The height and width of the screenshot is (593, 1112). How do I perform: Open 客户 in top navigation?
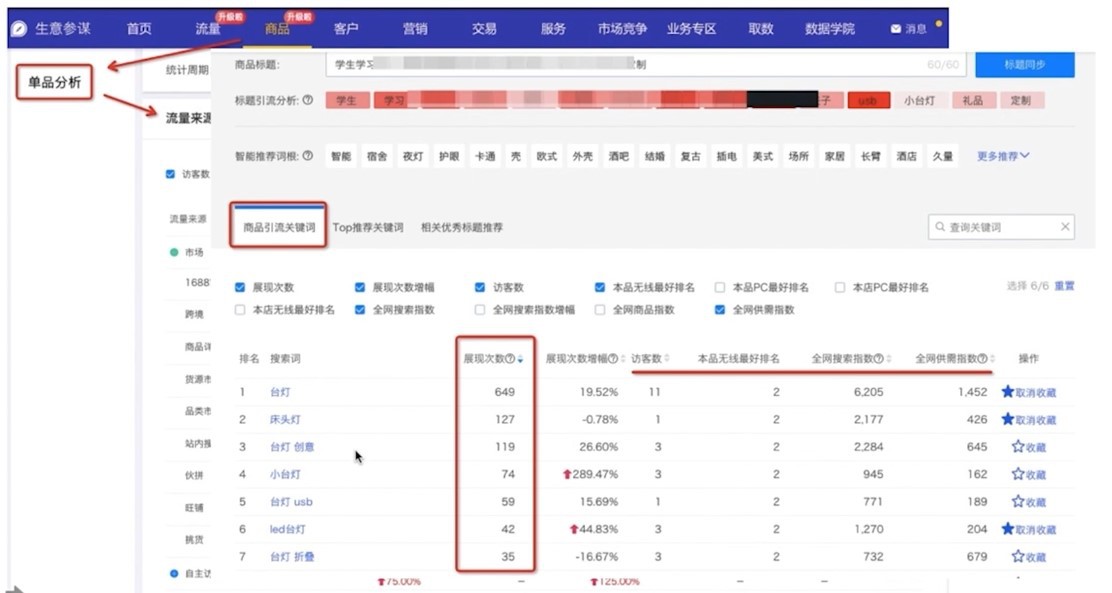346,29
